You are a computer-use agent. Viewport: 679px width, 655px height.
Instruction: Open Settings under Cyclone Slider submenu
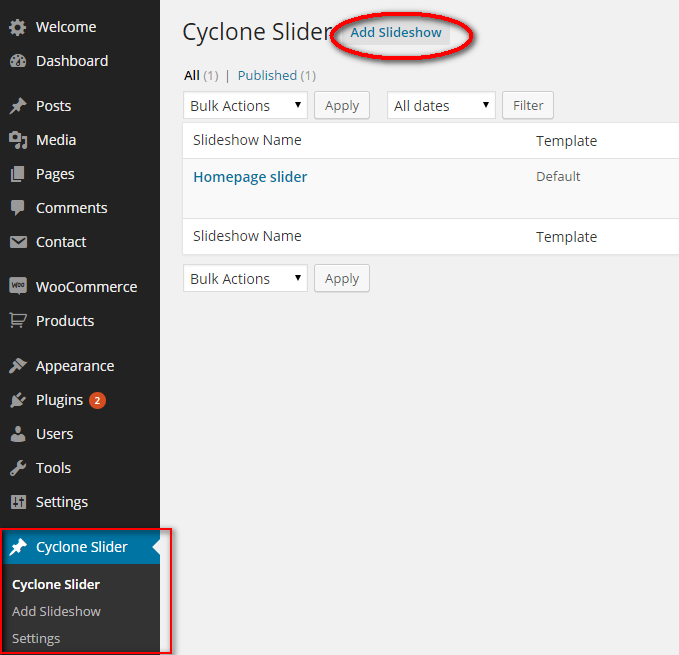pos(36,639)
